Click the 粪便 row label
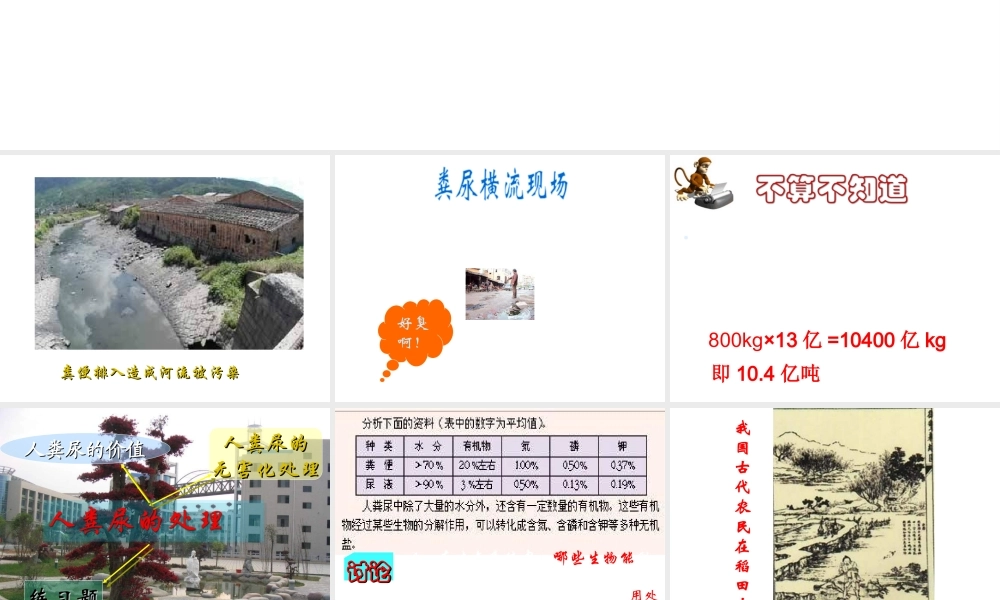 tap(379, 465)
